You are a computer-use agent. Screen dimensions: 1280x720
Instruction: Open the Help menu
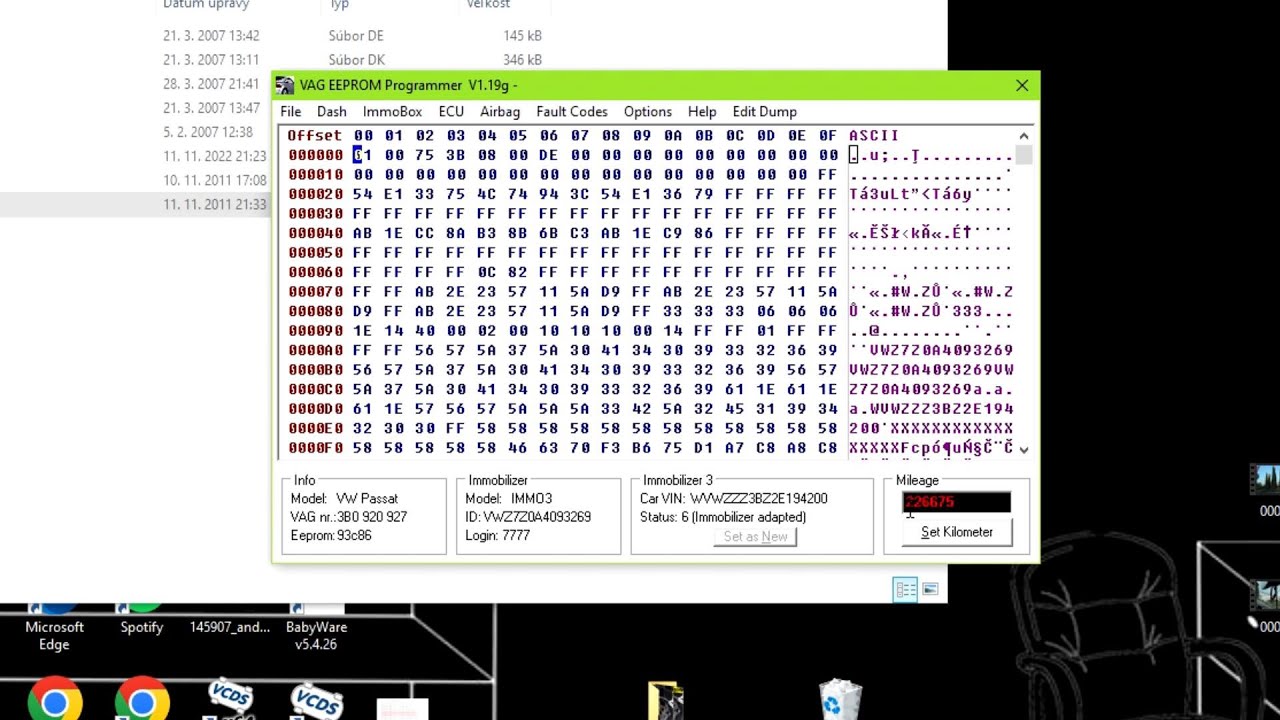(x=701, y=111)
